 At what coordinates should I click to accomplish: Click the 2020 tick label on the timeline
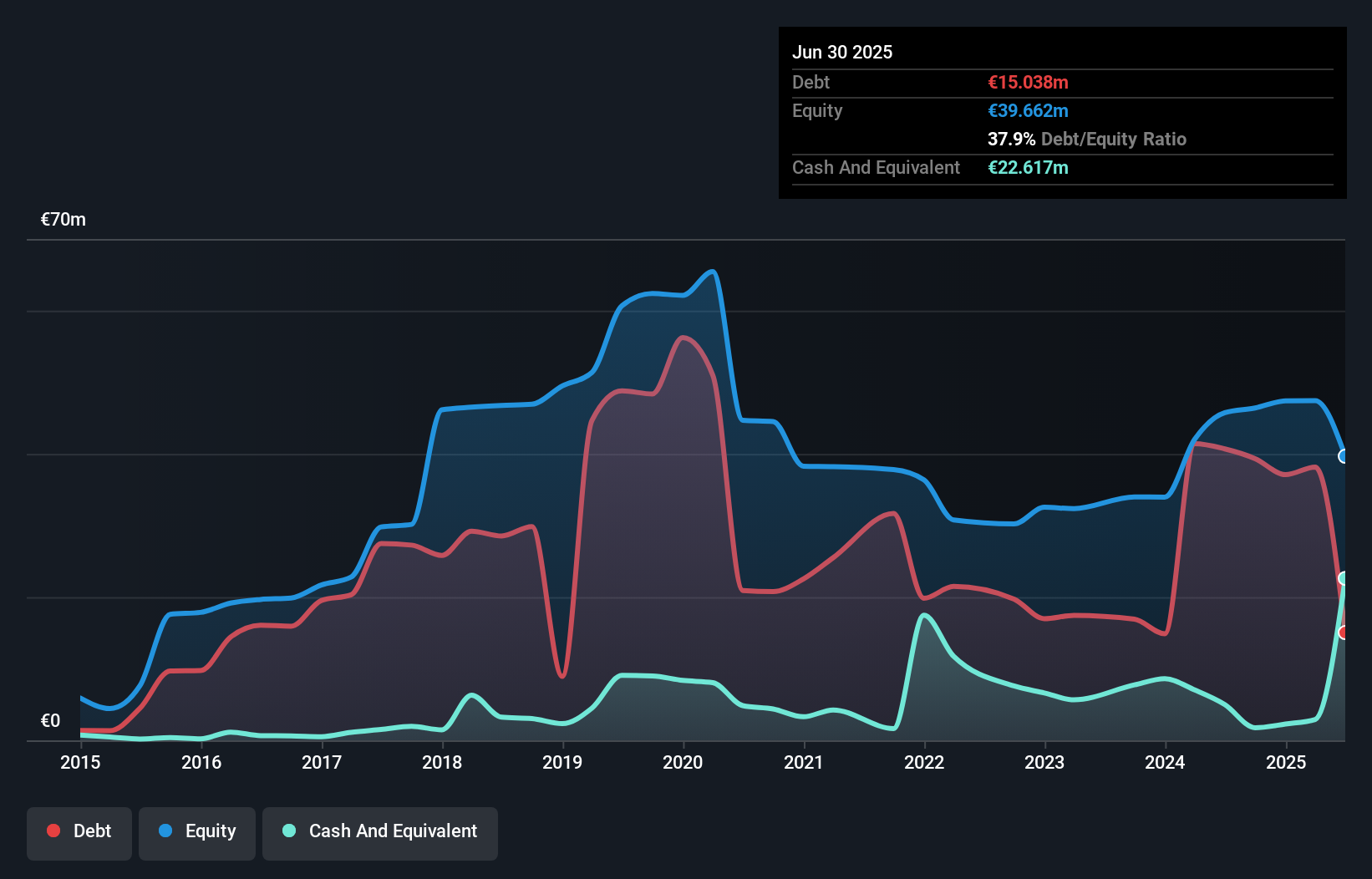click(x=683, y=762)
